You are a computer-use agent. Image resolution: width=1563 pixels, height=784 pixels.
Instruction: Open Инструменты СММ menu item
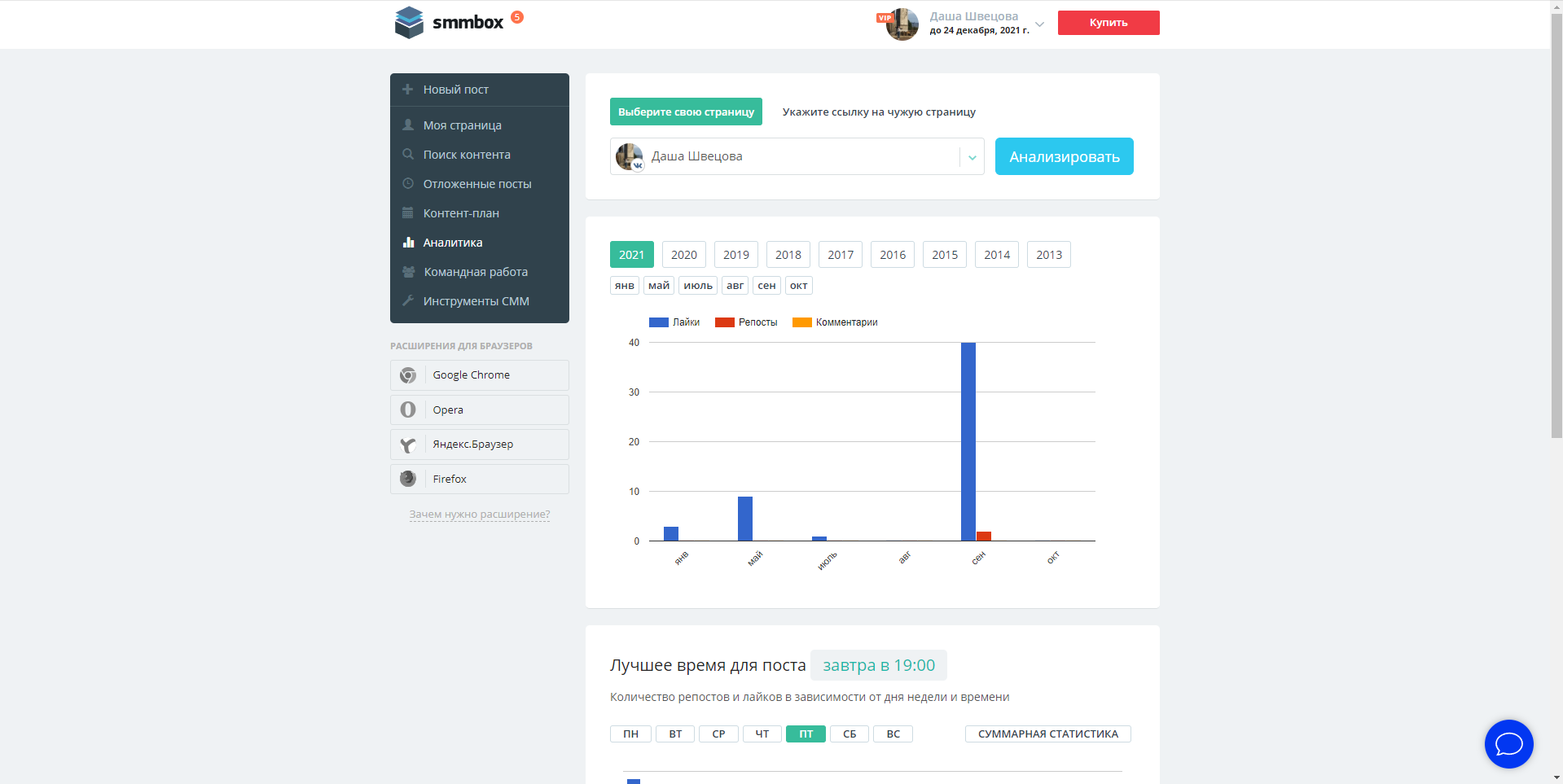coord(476,301)
